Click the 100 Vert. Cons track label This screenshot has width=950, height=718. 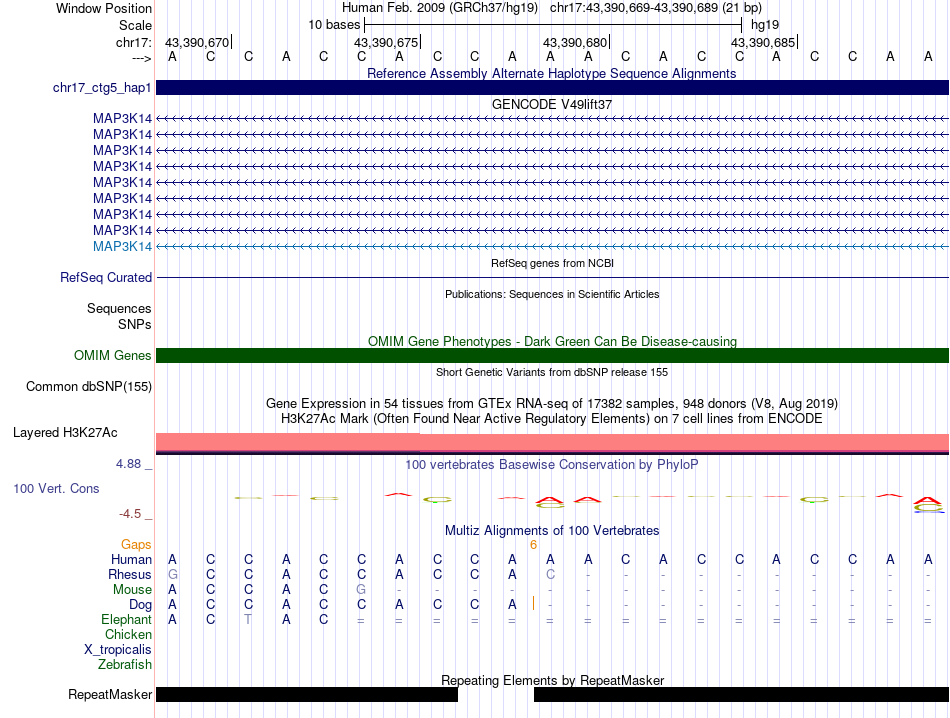[x=56, y=488]
